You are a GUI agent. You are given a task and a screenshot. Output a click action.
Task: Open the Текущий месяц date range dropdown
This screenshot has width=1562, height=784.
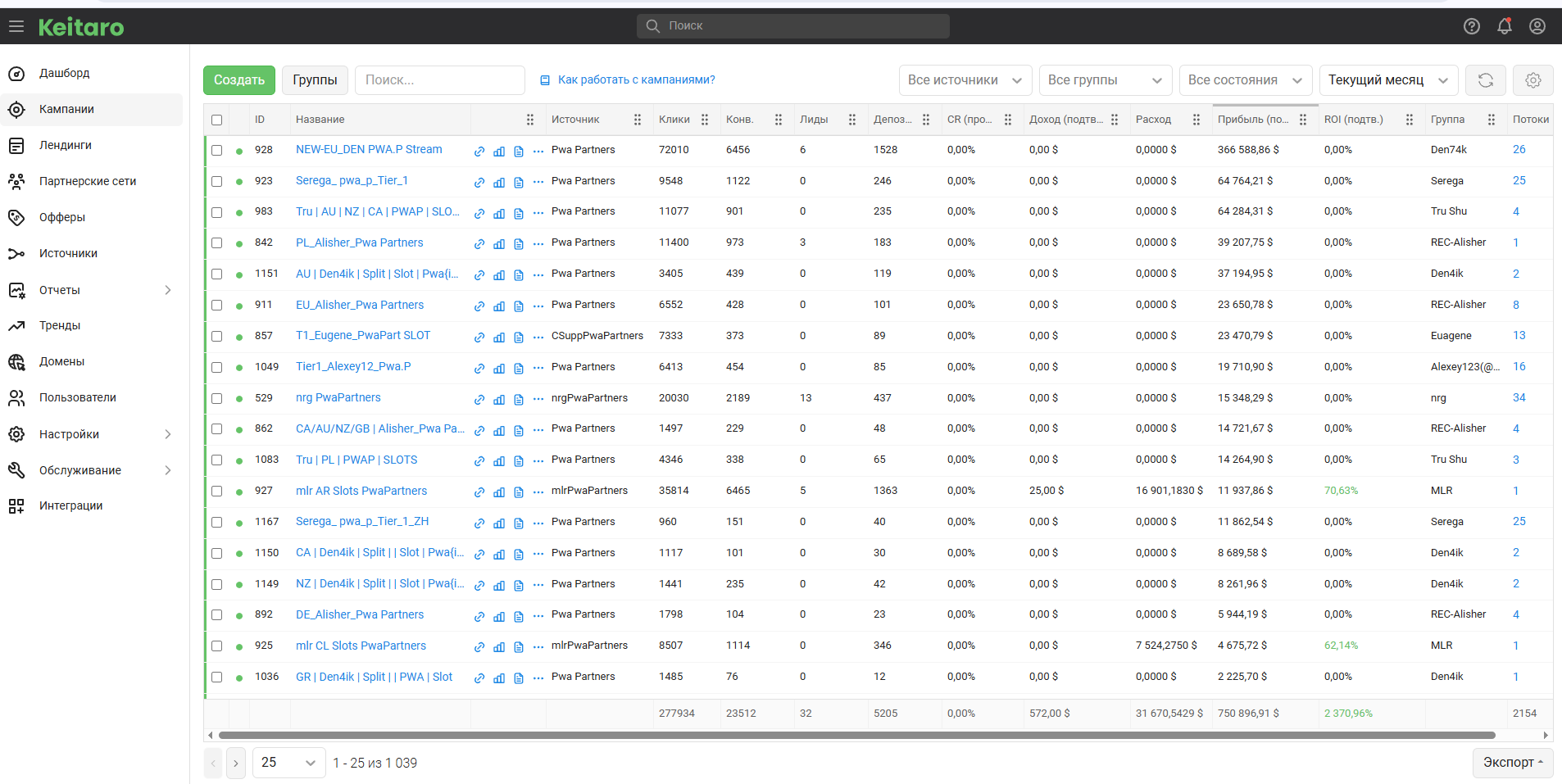[1389, 80]
